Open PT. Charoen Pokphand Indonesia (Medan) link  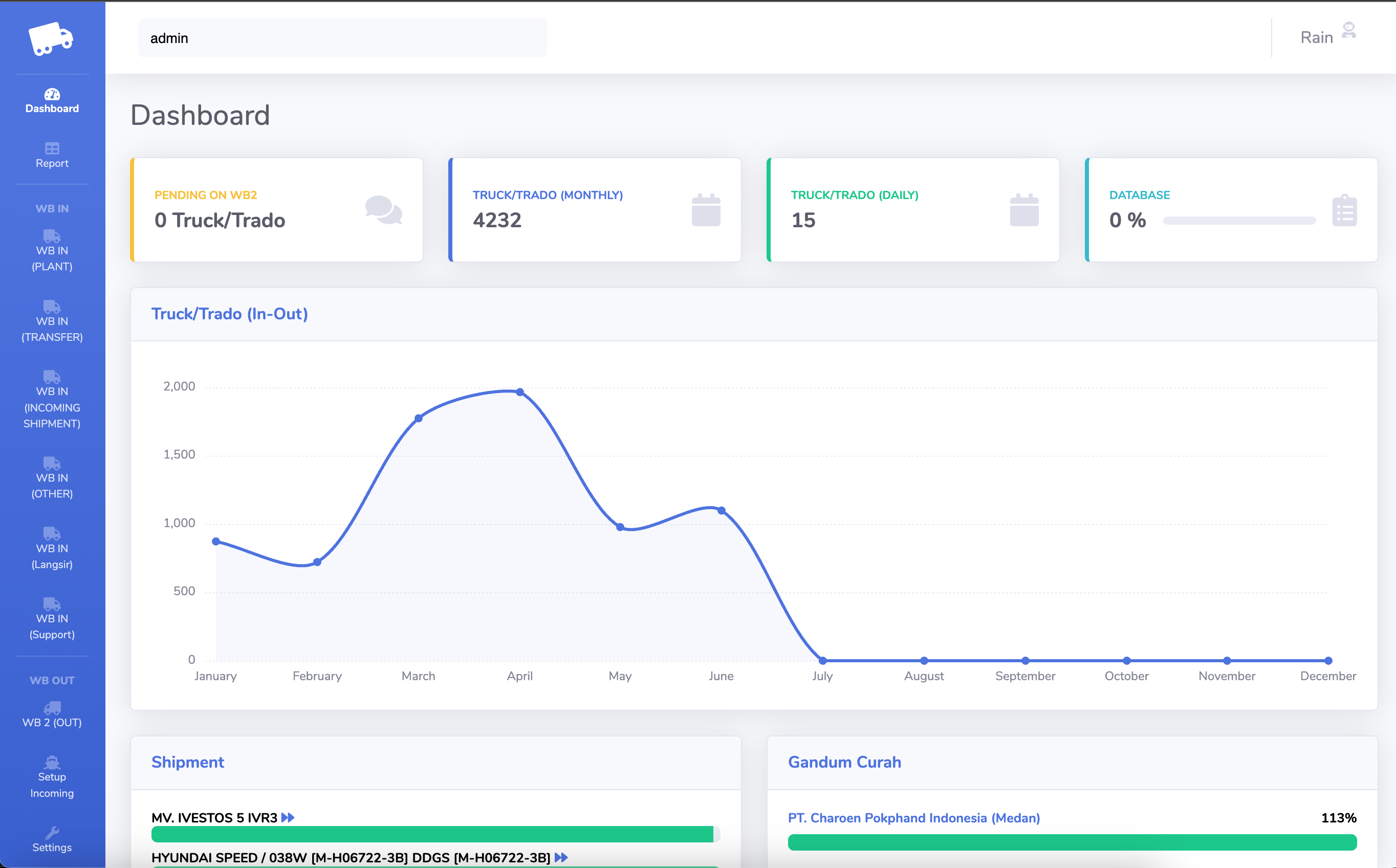(913, 817)
